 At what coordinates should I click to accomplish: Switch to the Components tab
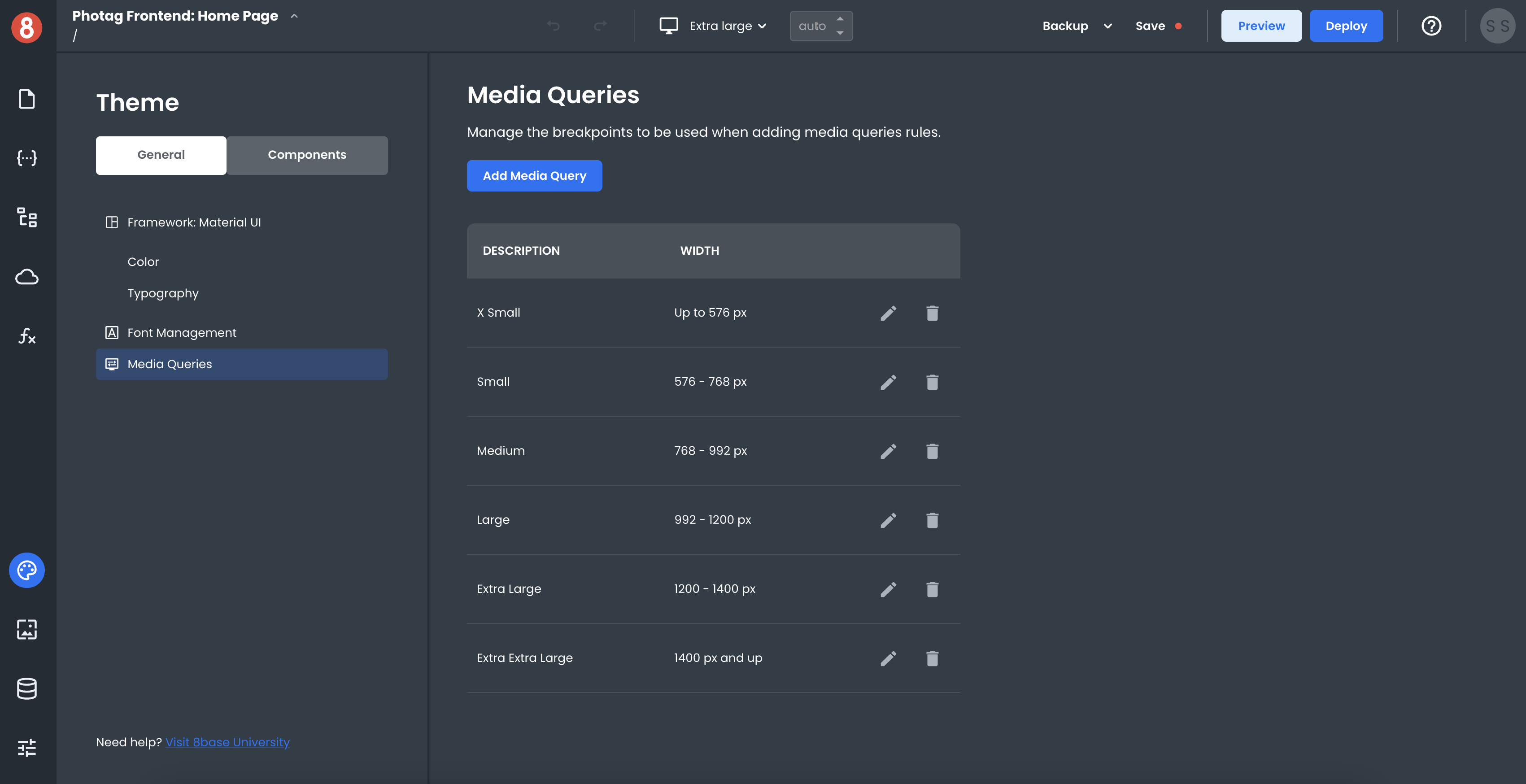click(307, 155)
